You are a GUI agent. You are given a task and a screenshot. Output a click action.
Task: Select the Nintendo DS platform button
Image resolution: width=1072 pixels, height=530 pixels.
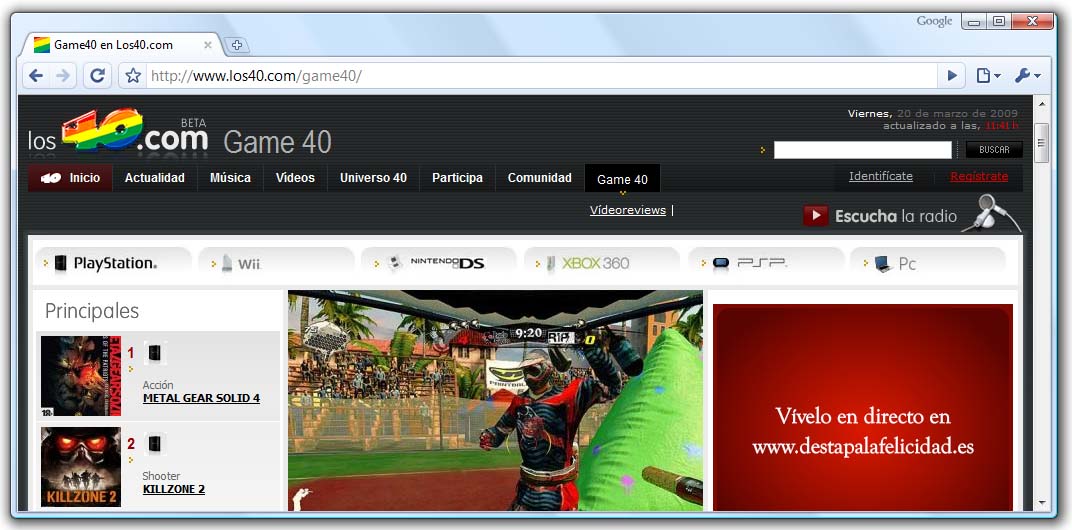pyautogui.click(x=439, y=263)
